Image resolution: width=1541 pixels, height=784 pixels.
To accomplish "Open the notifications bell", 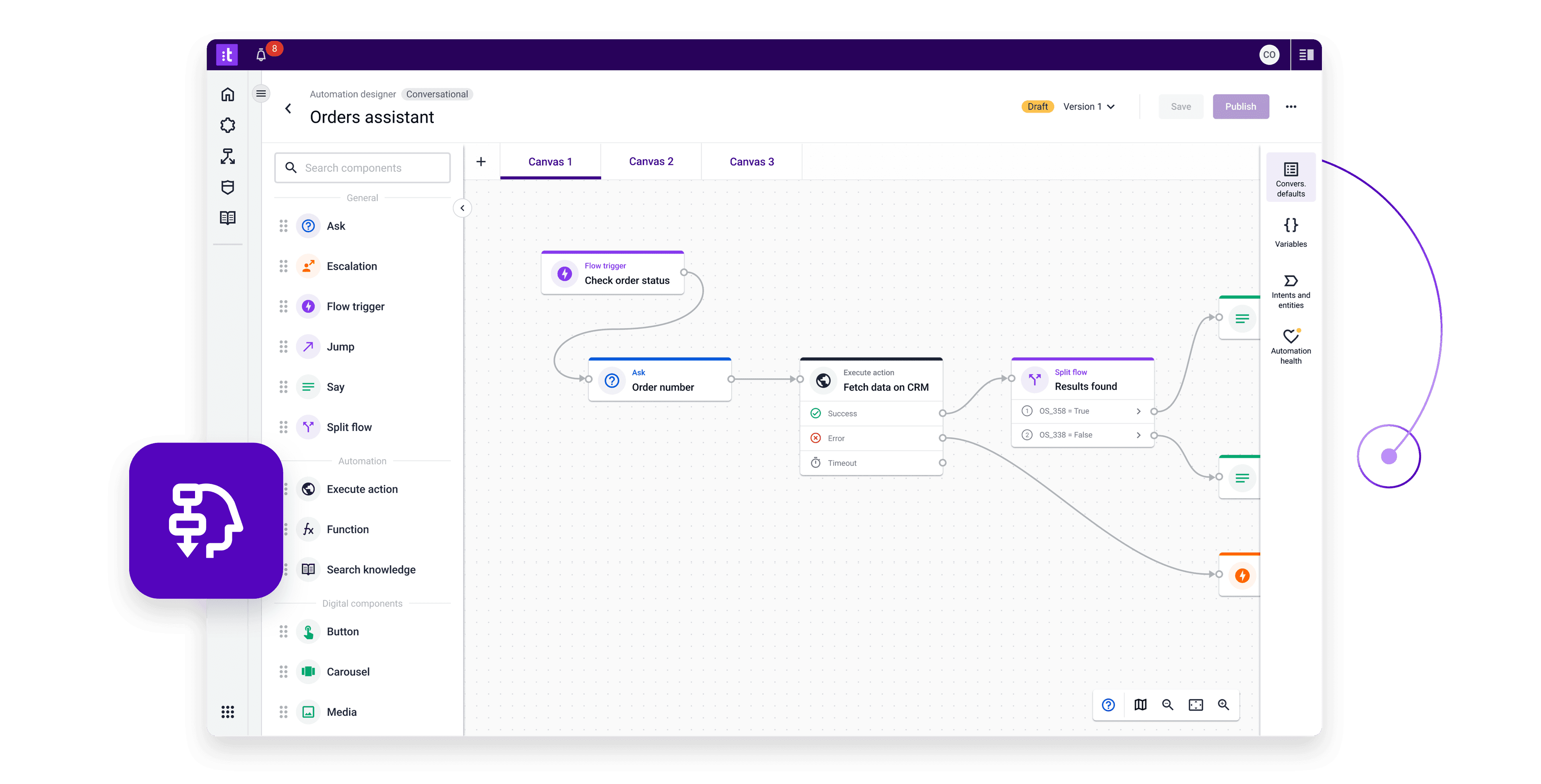I will [261, 55].
